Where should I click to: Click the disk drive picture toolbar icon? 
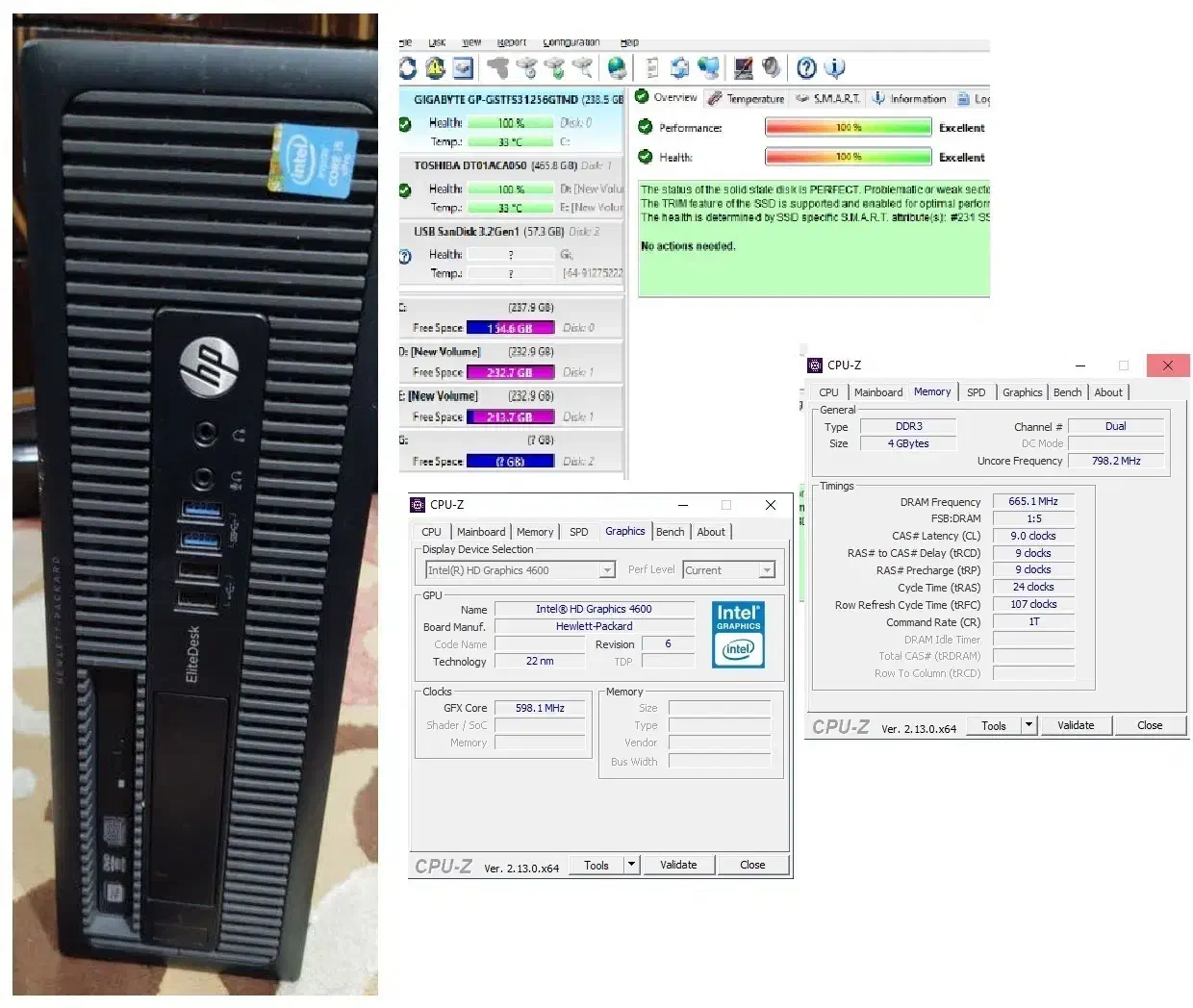tap(463, 67)
